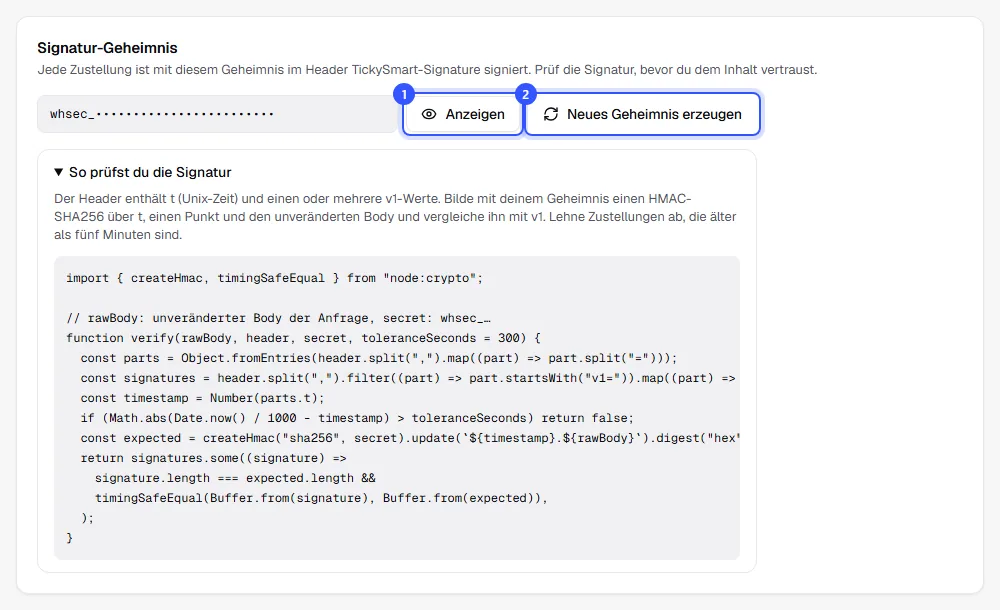Click the Neues Geheimnis erzeugen button
The width and height of the screenshot is (1000, 610).
(642, 114)
